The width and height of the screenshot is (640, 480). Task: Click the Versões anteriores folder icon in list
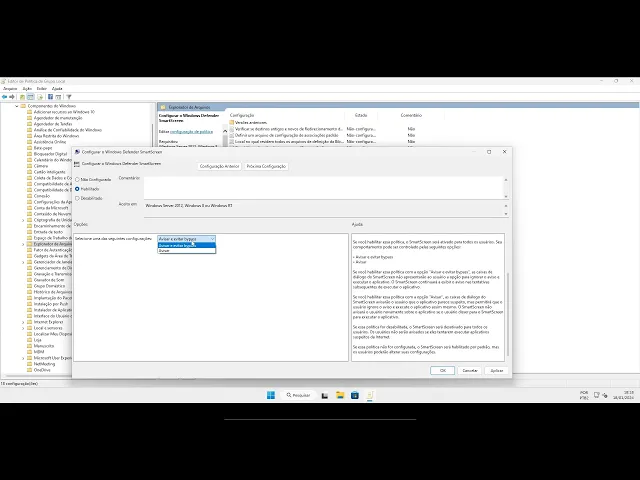232,122
